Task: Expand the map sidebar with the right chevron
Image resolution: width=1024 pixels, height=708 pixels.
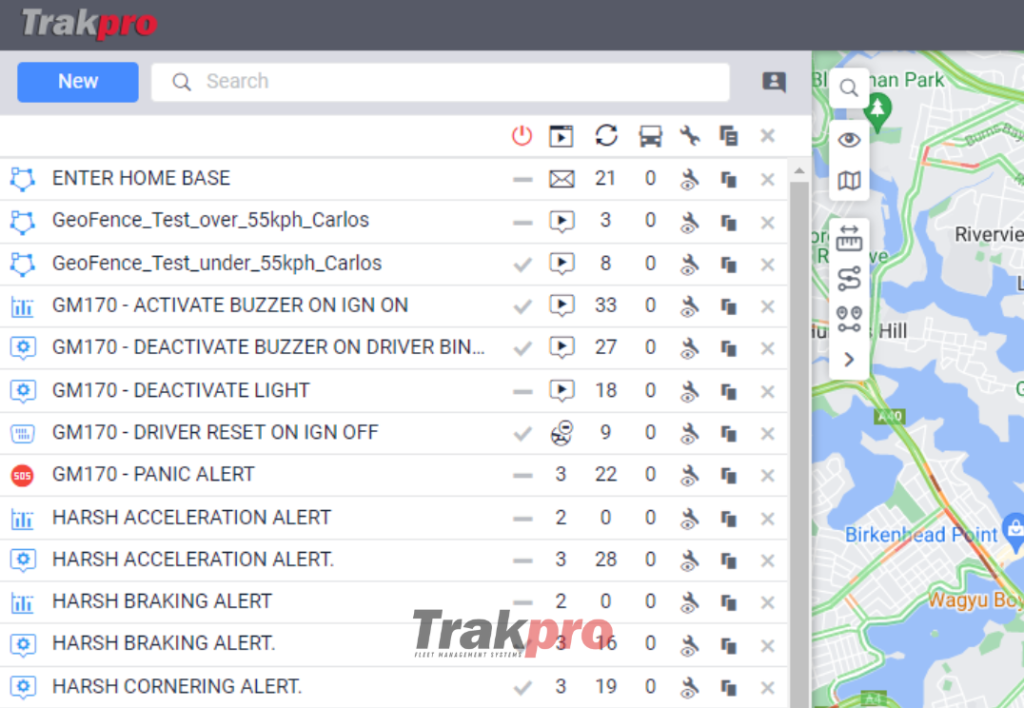Action: tap(849, 358)
